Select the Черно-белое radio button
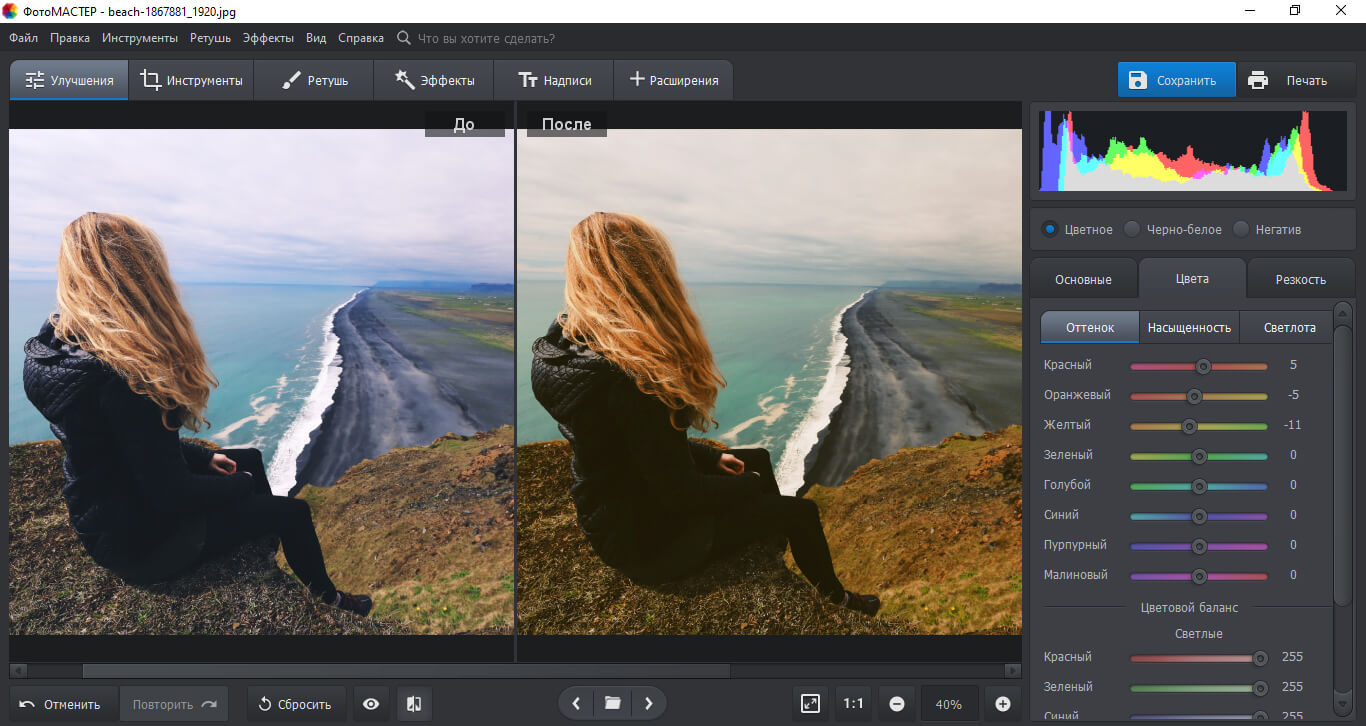This screenshot has height=726, width=1366. tap(1132, 229)
